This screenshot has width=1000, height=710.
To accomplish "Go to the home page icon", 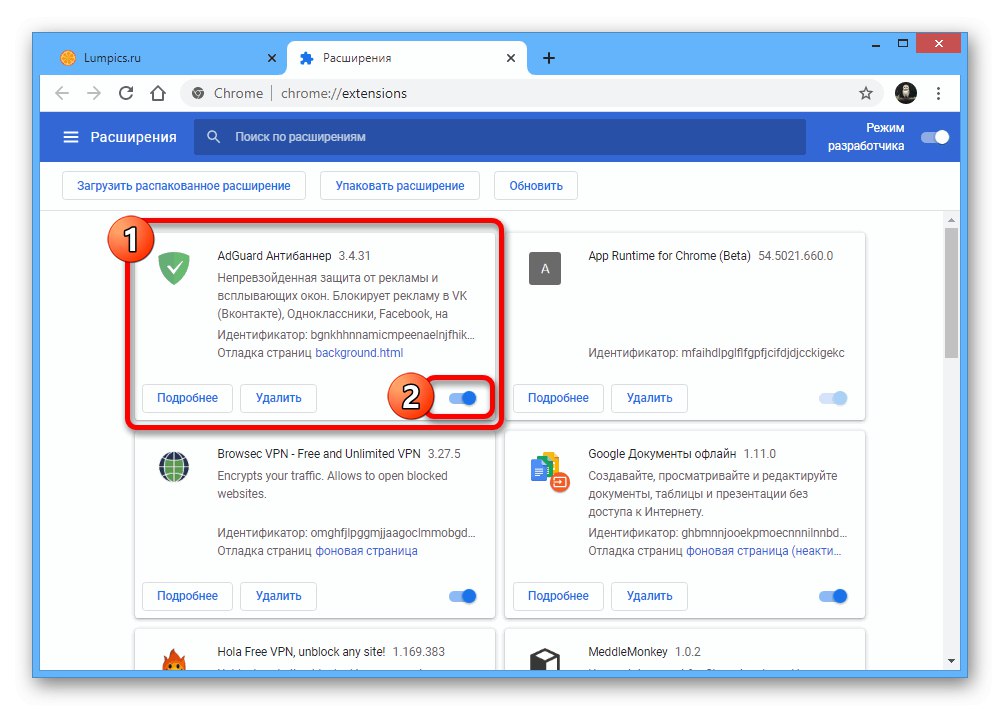I will coord(158,93).
